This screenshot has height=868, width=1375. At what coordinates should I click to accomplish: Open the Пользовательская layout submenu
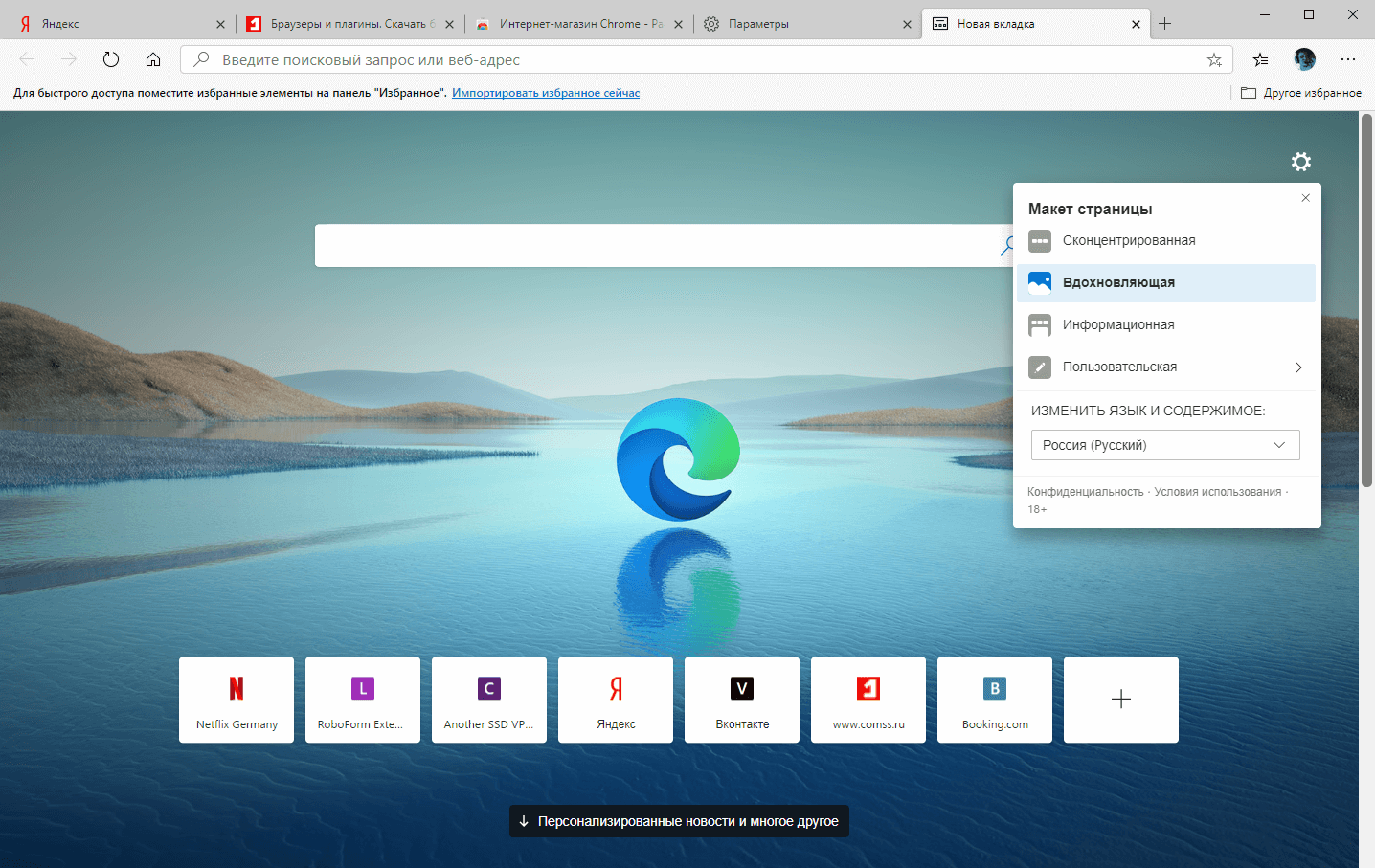pos(1165,367)
